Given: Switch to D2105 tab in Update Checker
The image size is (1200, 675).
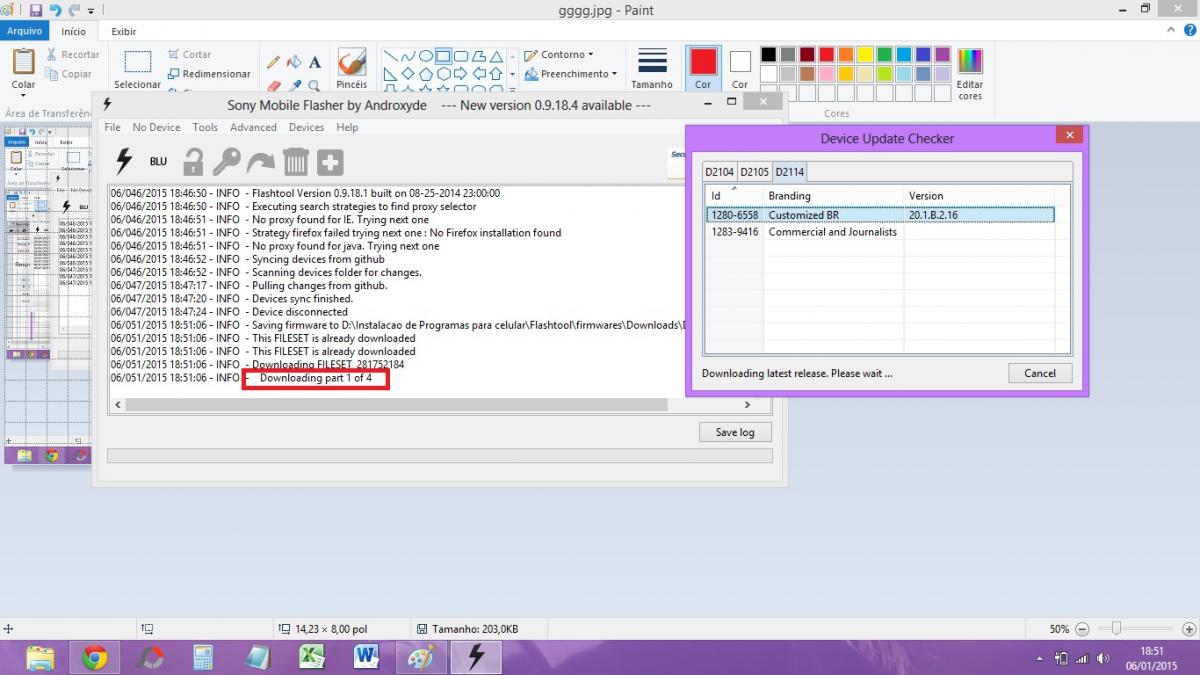Looking at the screenshot, I should (x=754, y=172).
